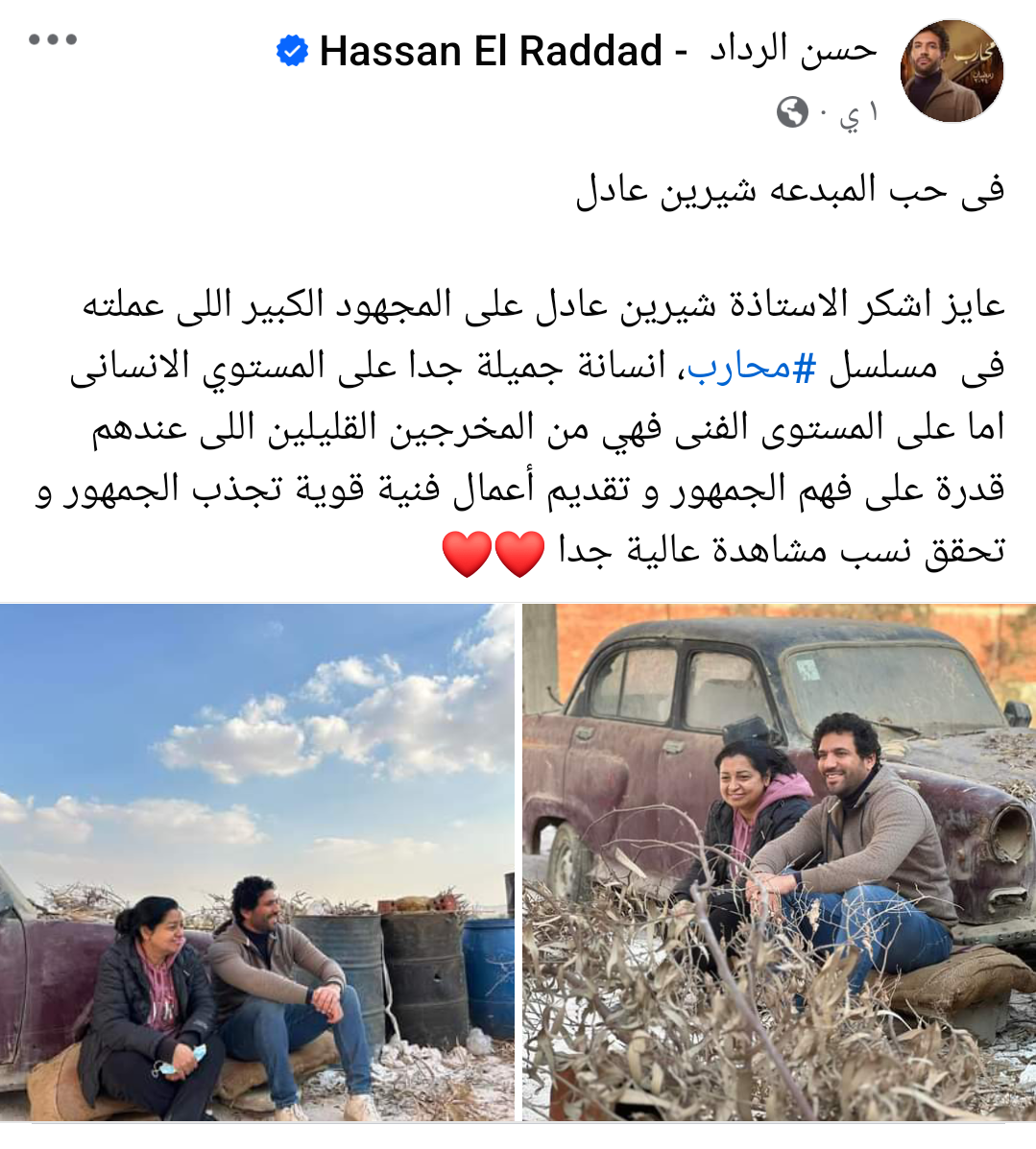Click the second red heart emoji
The height and width of the screenshot is (1149, 1036).
tap(467, 554)
